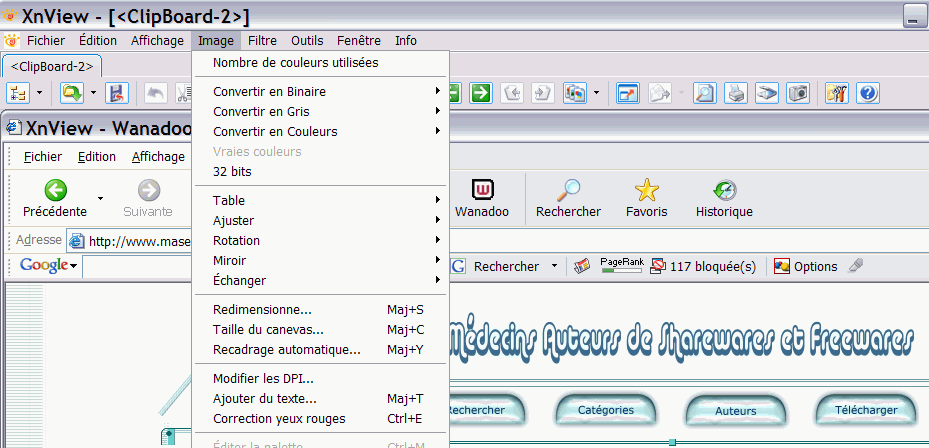Click the Suivante forward button
This screenshot has width=929, height=448.
[x=148, y=199]
